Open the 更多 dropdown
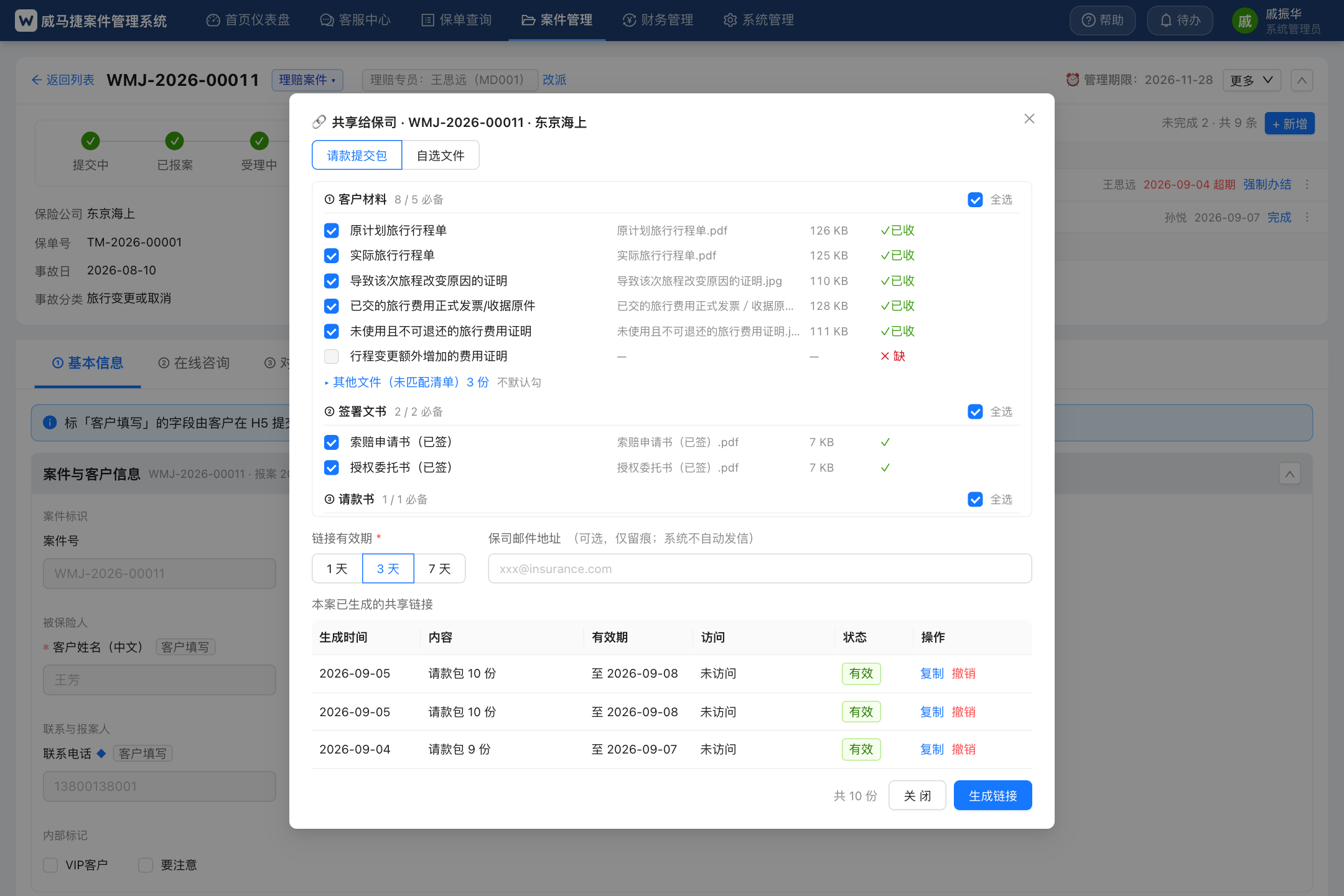The image size is (1344, 896). click(1251, 80)
